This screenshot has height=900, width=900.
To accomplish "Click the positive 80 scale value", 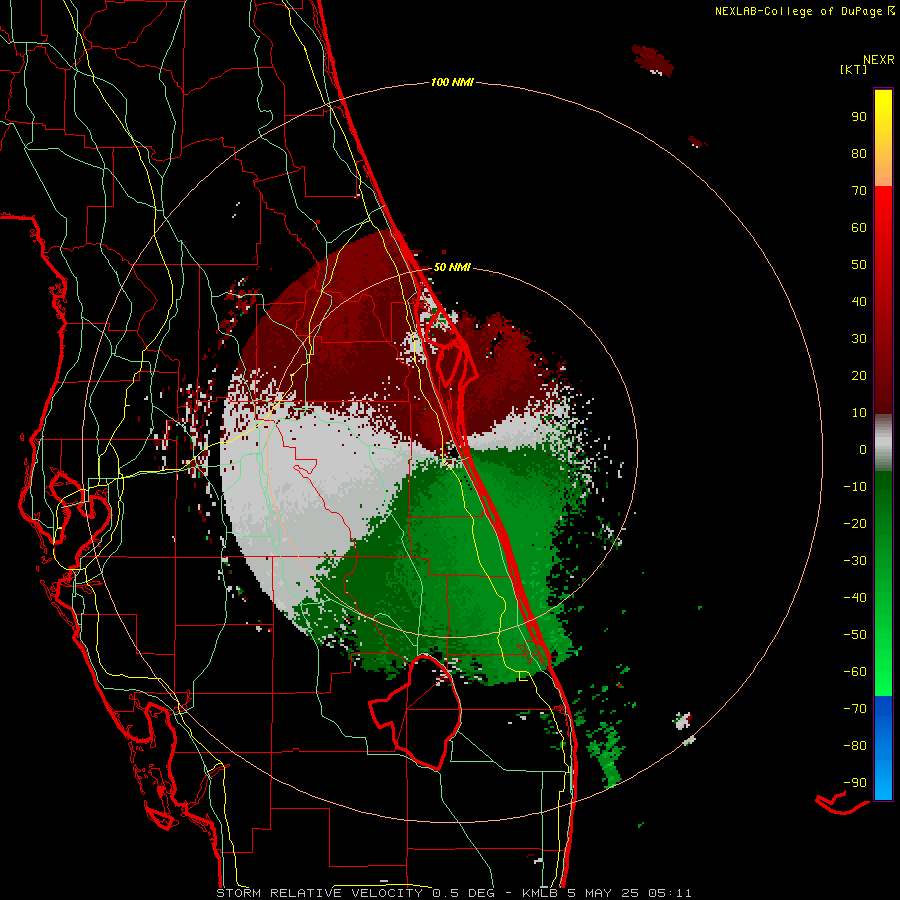I will pyautogui.click(x=859, y=154).
